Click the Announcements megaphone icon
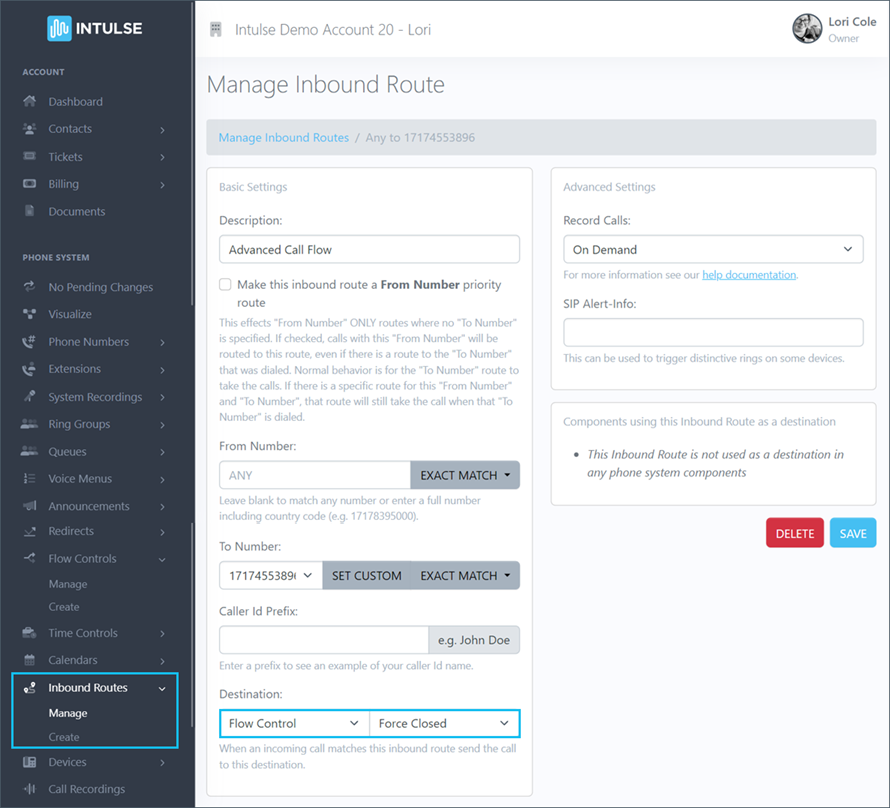The image size is (890, 808). coord(30,506)
